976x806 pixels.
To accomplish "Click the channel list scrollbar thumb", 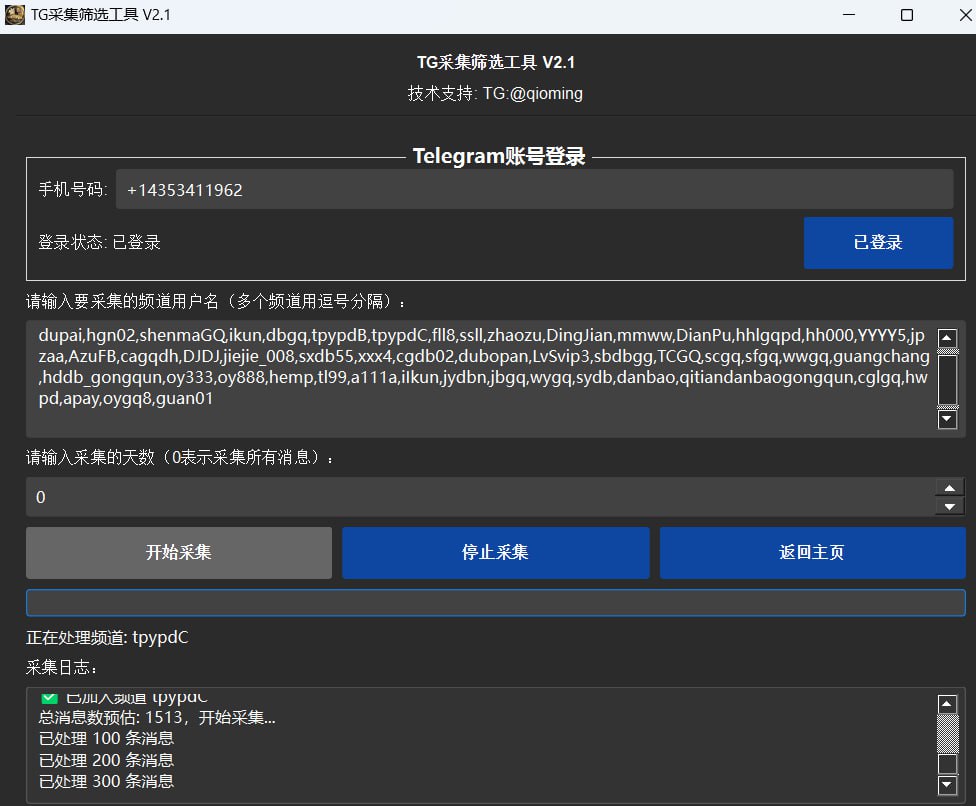I will coord(948,379).
